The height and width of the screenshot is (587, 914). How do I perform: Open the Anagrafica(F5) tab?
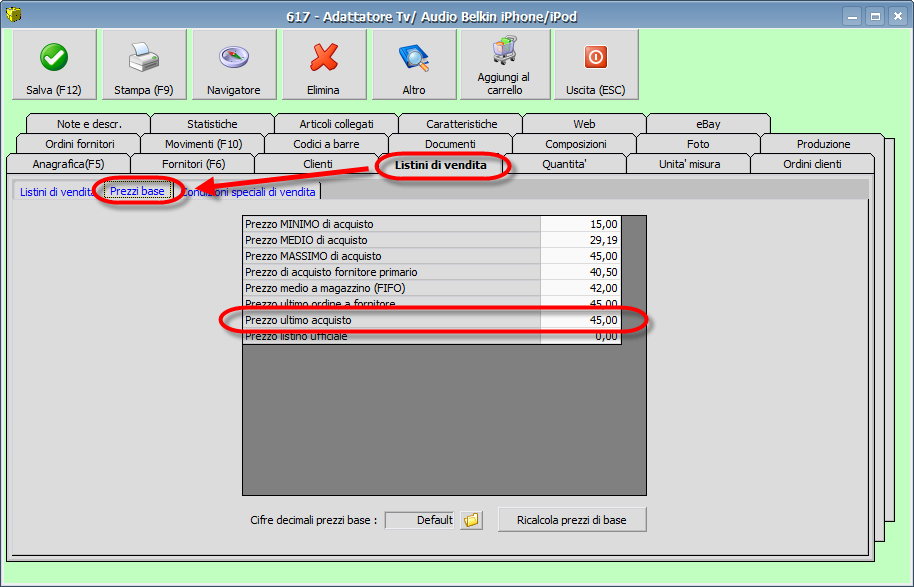[68, 164]
